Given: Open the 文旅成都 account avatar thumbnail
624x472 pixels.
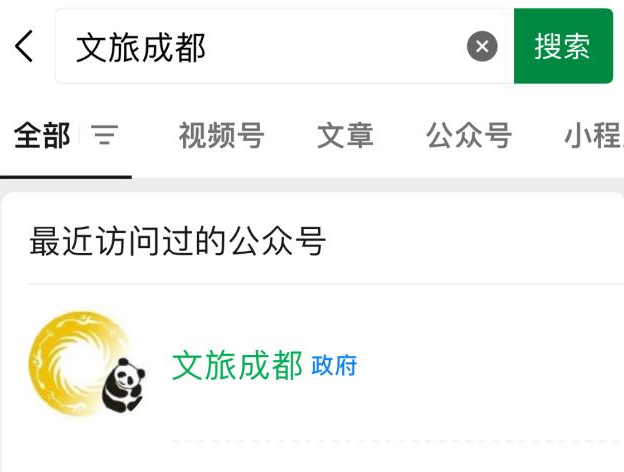Looking at the screenshot, I should [87, 364].
